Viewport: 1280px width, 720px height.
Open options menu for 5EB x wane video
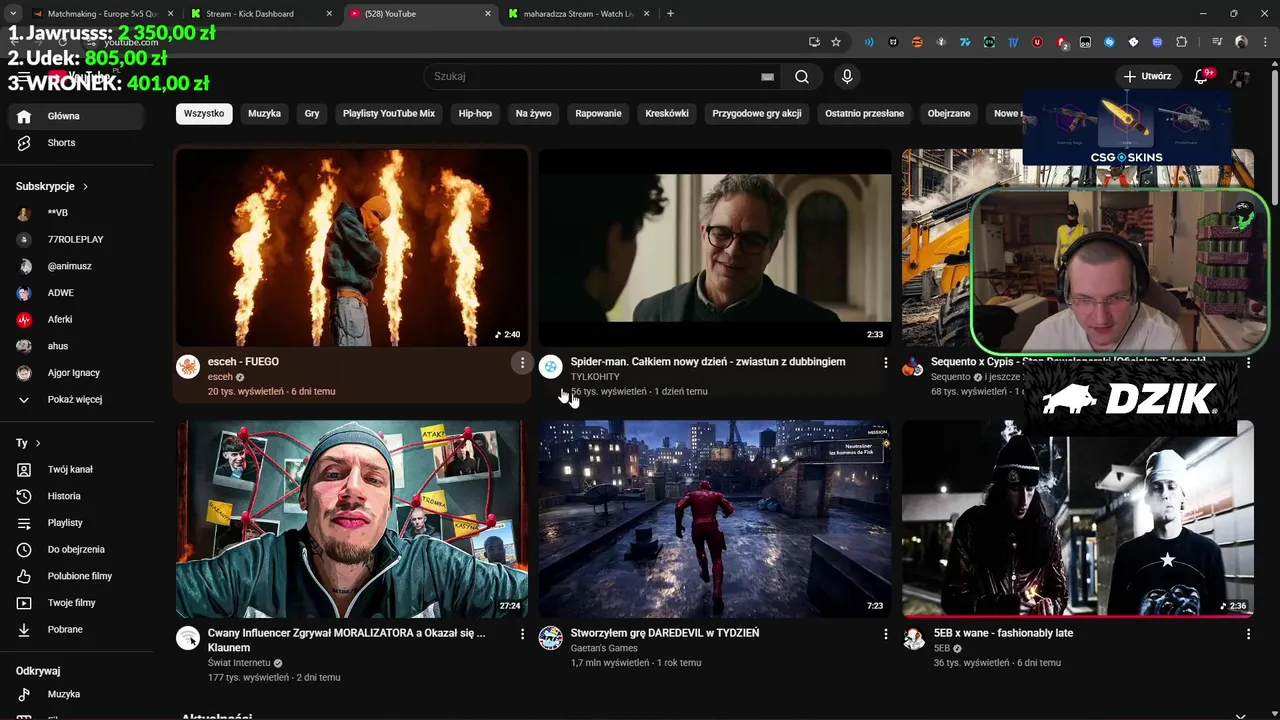(x=1248, y=634)
